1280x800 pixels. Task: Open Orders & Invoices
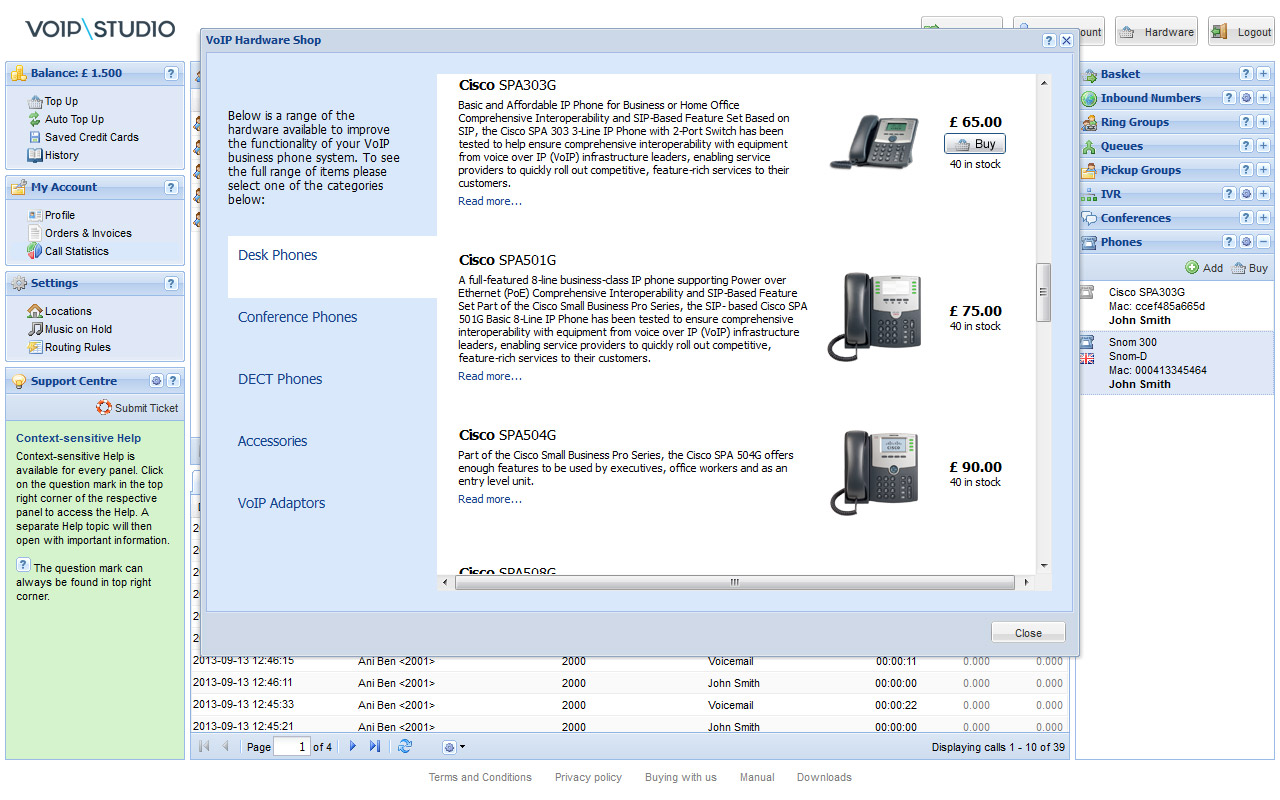(x=88, y=233)
